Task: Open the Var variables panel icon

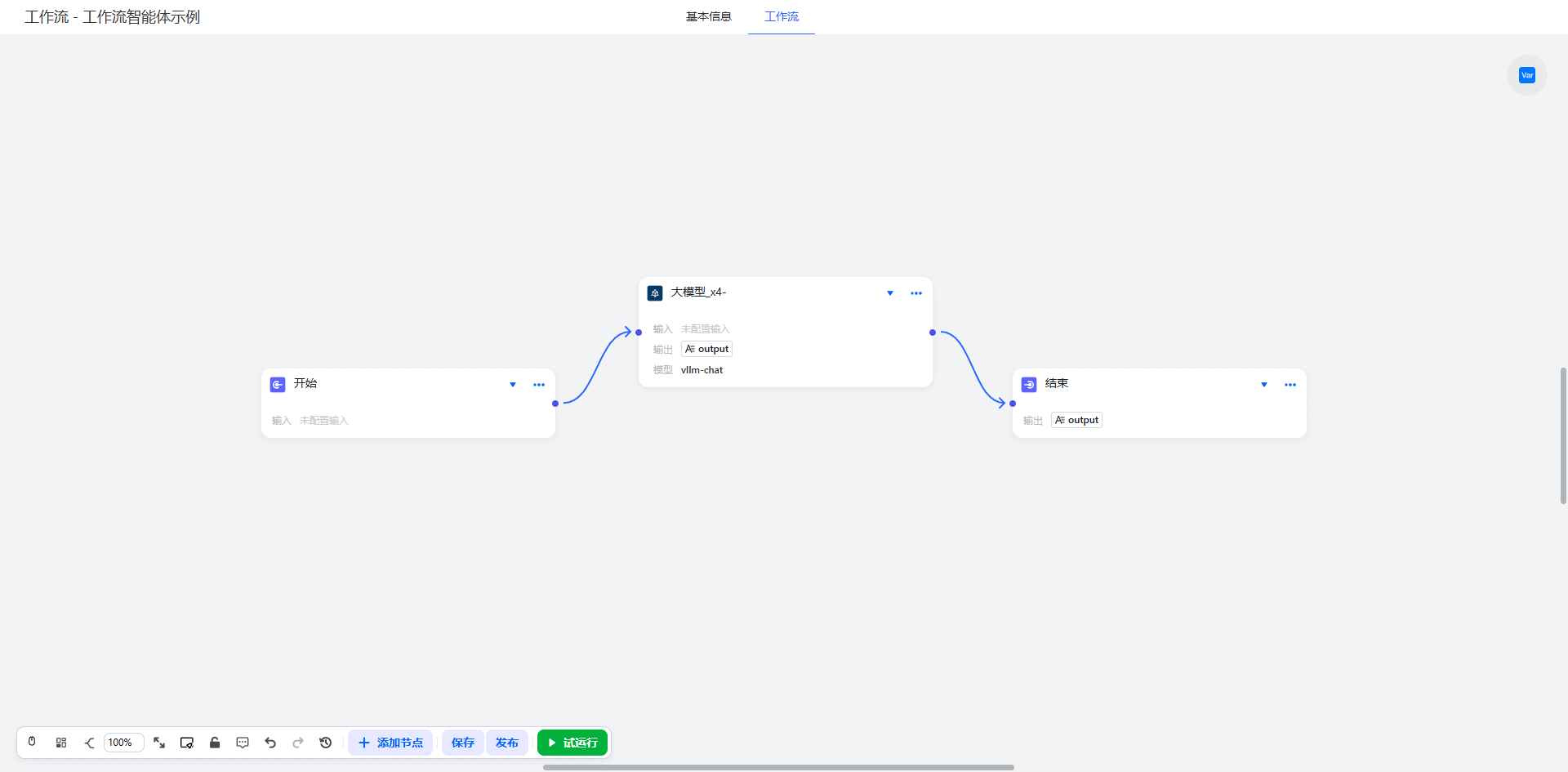Action: coord(1526,75)
